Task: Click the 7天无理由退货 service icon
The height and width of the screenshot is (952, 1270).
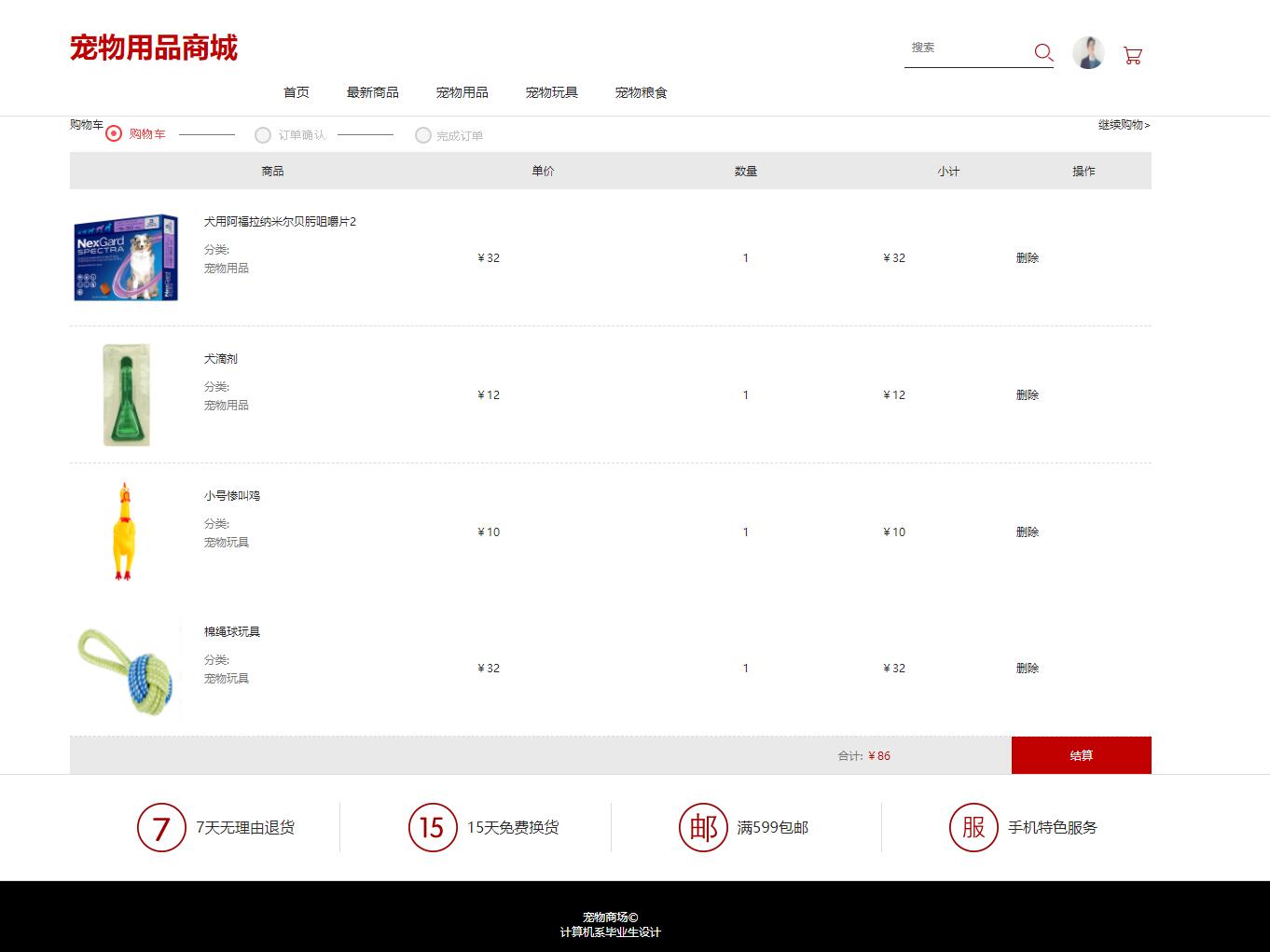Action: pos(160,827)
